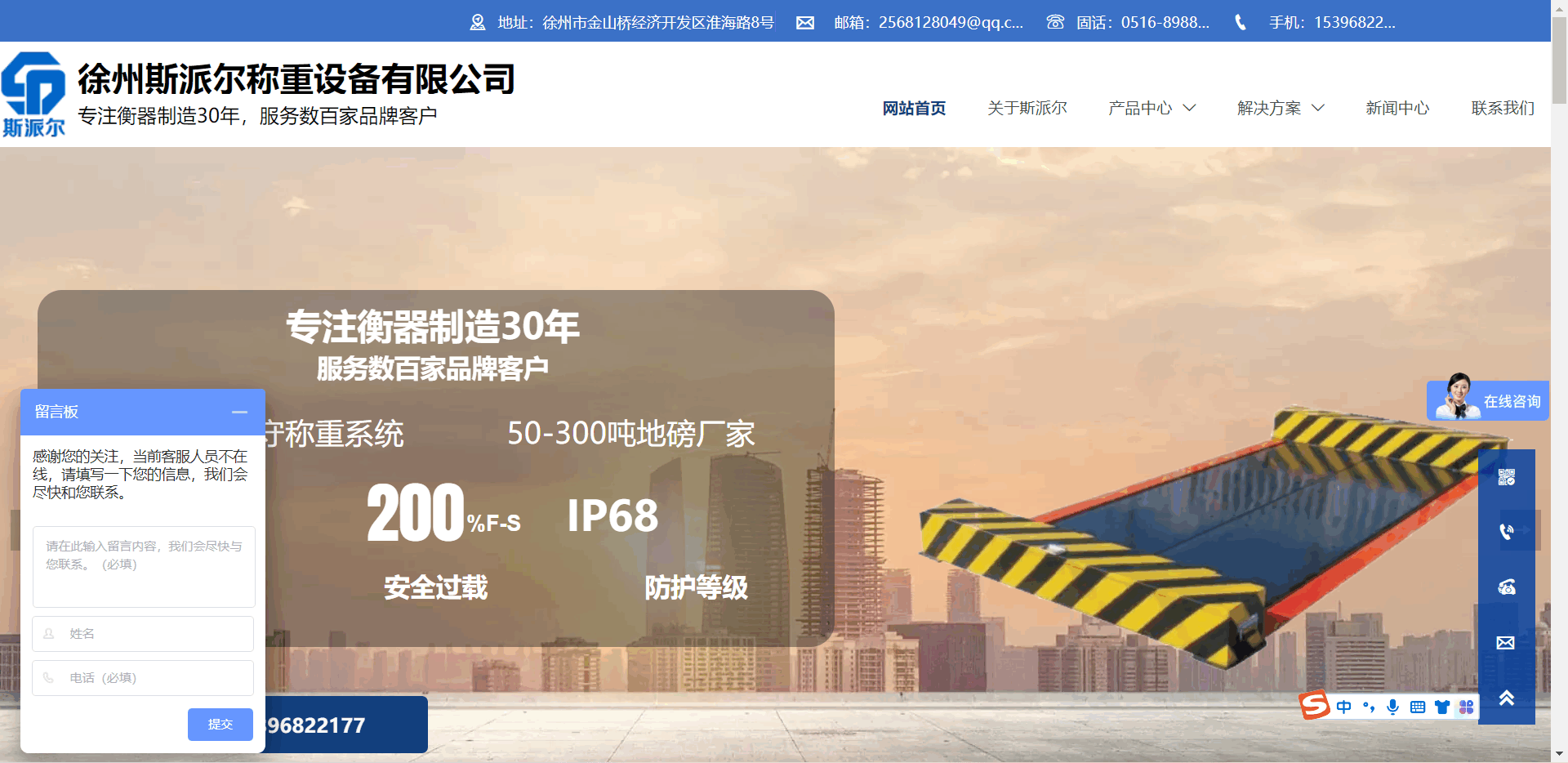Click the phone icon in phone field

(49, 678)
